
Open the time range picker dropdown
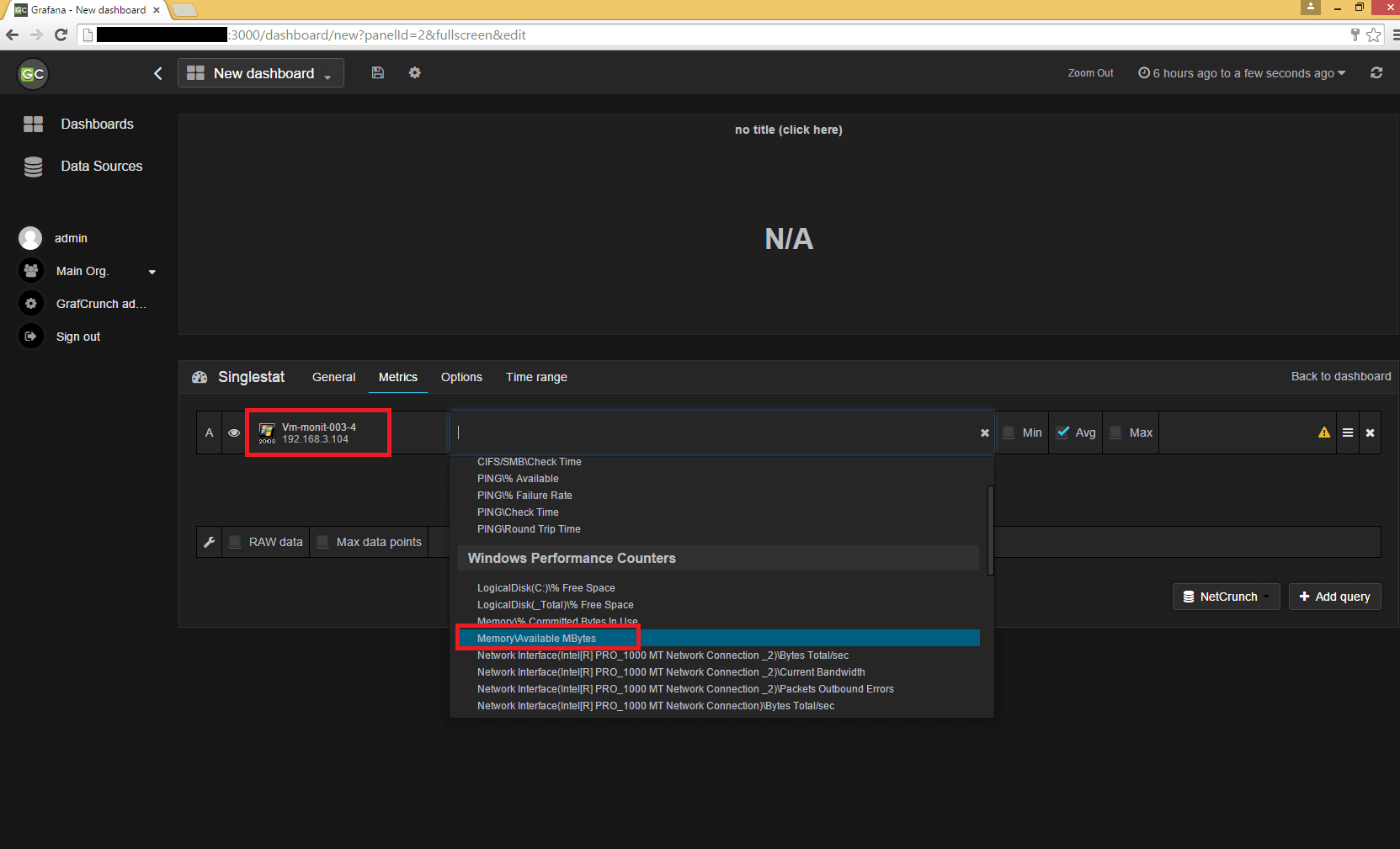pyautogui.click(x=1242, y=73)
